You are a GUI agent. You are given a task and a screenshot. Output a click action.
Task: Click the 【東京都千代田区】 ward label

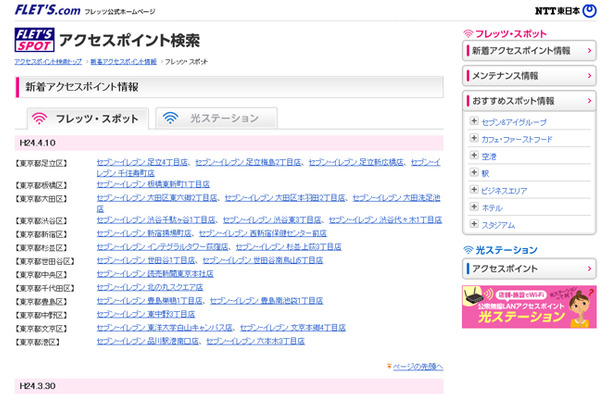[45, 288]
